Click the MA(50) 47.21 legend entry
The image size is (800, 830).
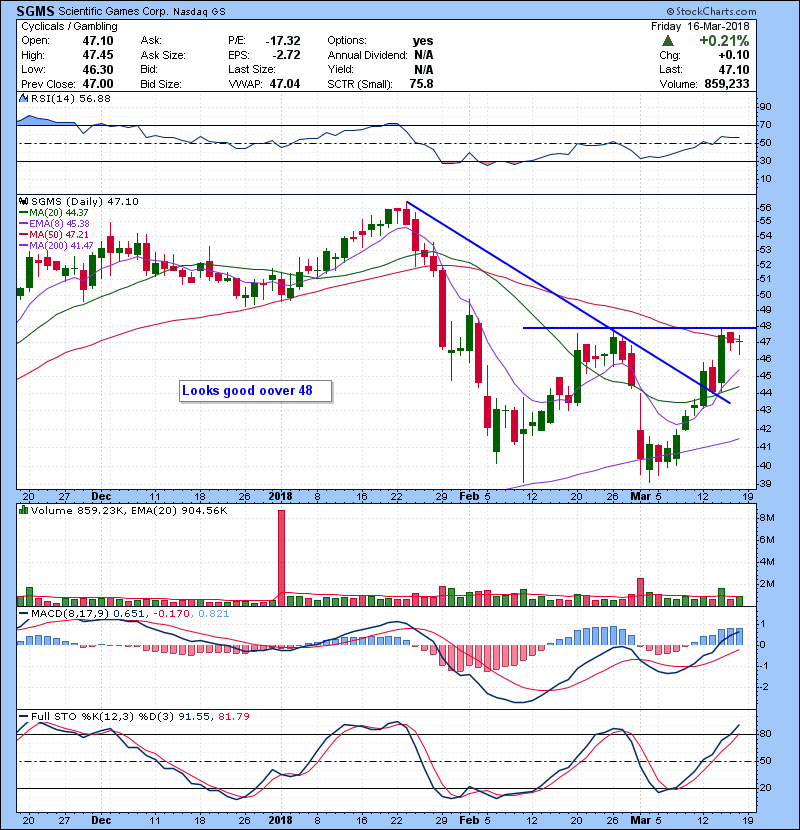pyautogui.click(x=54, y=234)
